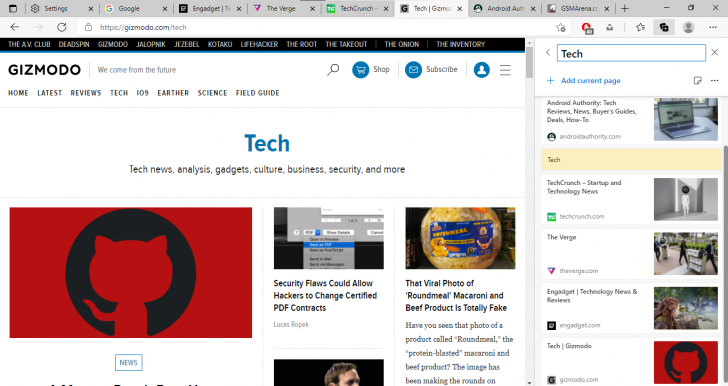The image size is (728, 386).
Task: Switch to the GSMArena tab
Action: (579, 8)
